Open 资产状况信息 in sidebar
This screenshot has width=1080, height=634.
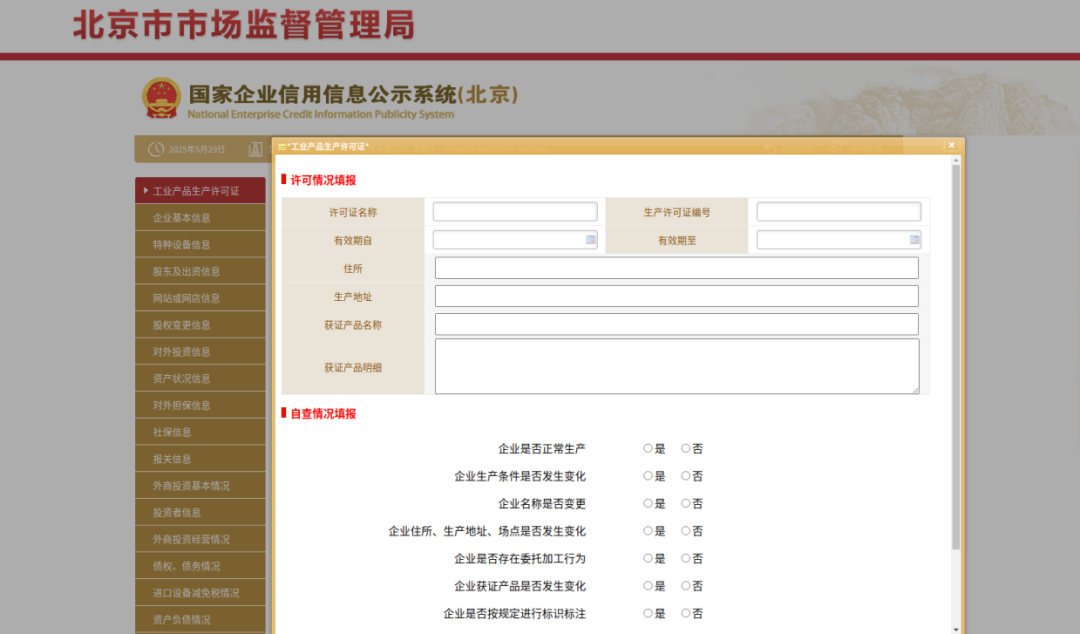[x=200, y=379]
